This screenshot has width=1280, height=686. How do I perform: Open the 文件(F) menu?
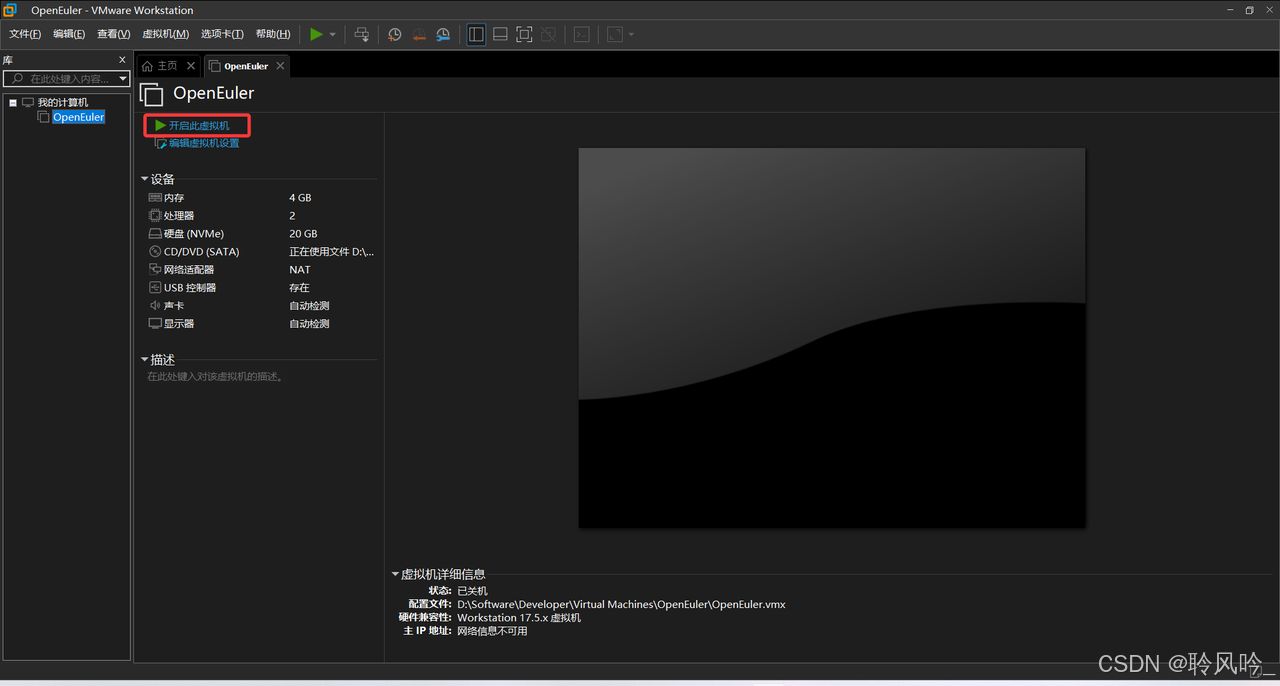[x=25, y=34]
